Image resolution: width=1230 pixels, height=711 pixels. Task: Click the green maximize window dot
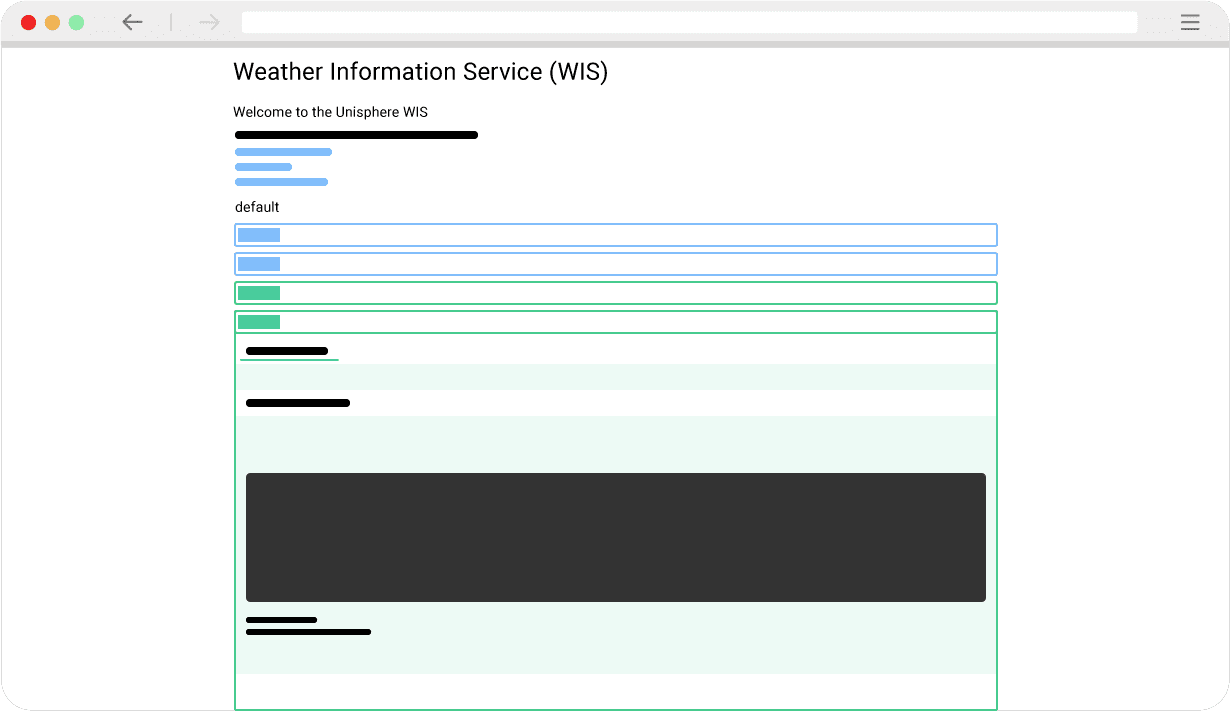[76, 22]
